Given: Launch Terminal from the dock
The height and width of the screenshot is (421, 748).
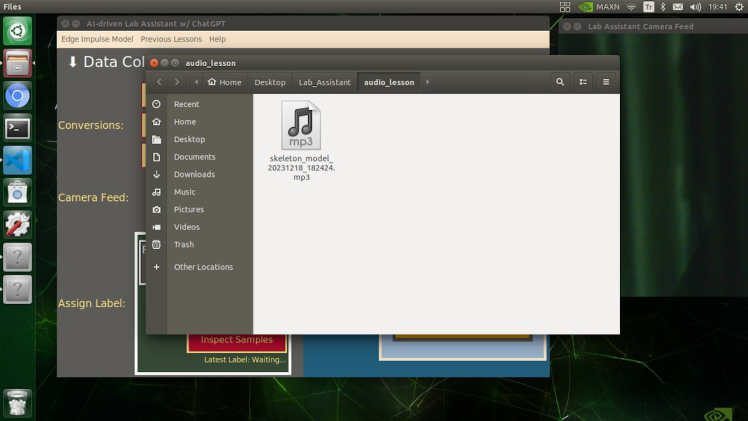Looking at the screenshot, I should (x=18, y=128).
